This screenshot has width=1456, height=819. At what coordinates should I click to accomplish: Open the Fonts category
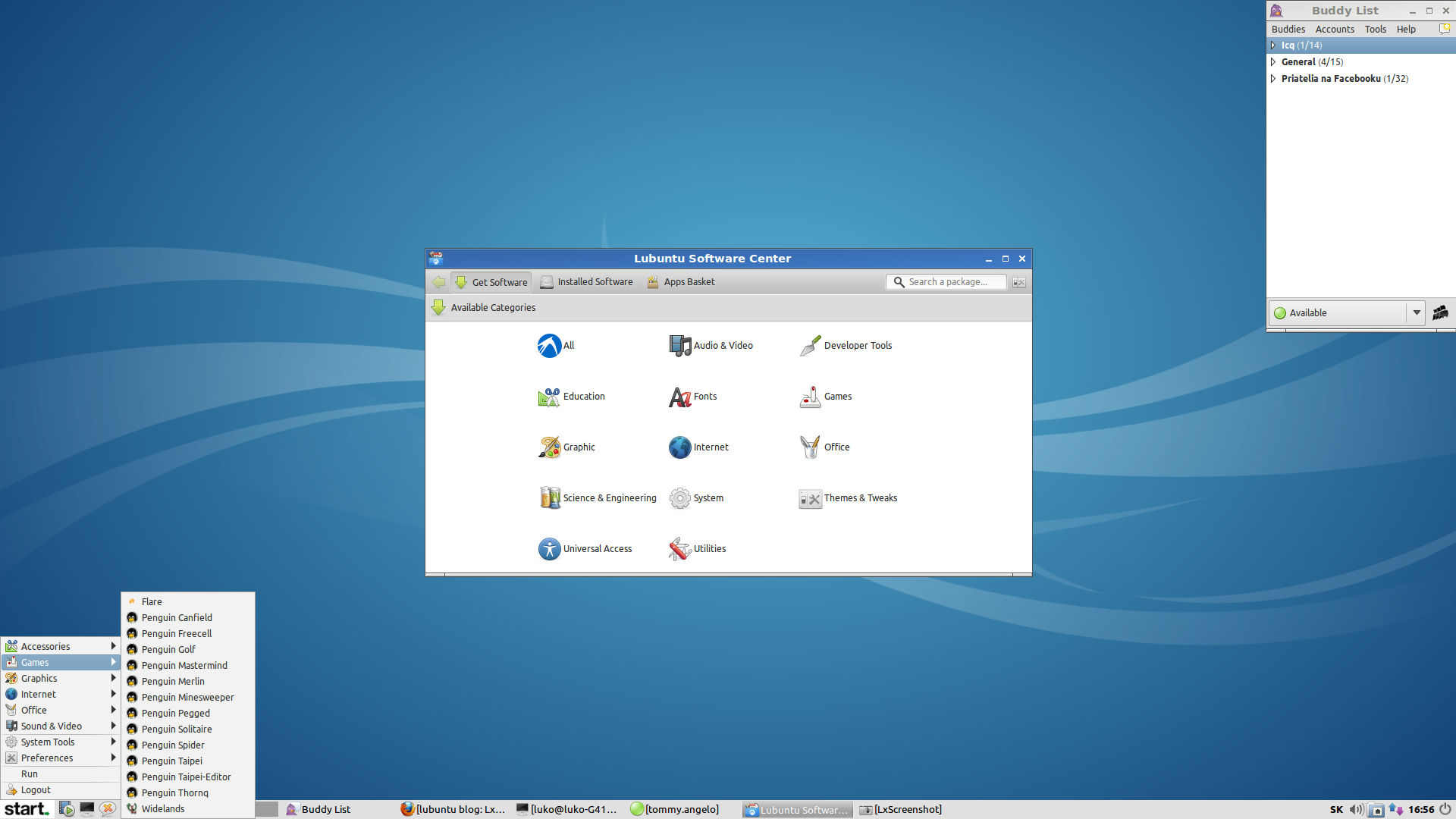pos(692,397)
